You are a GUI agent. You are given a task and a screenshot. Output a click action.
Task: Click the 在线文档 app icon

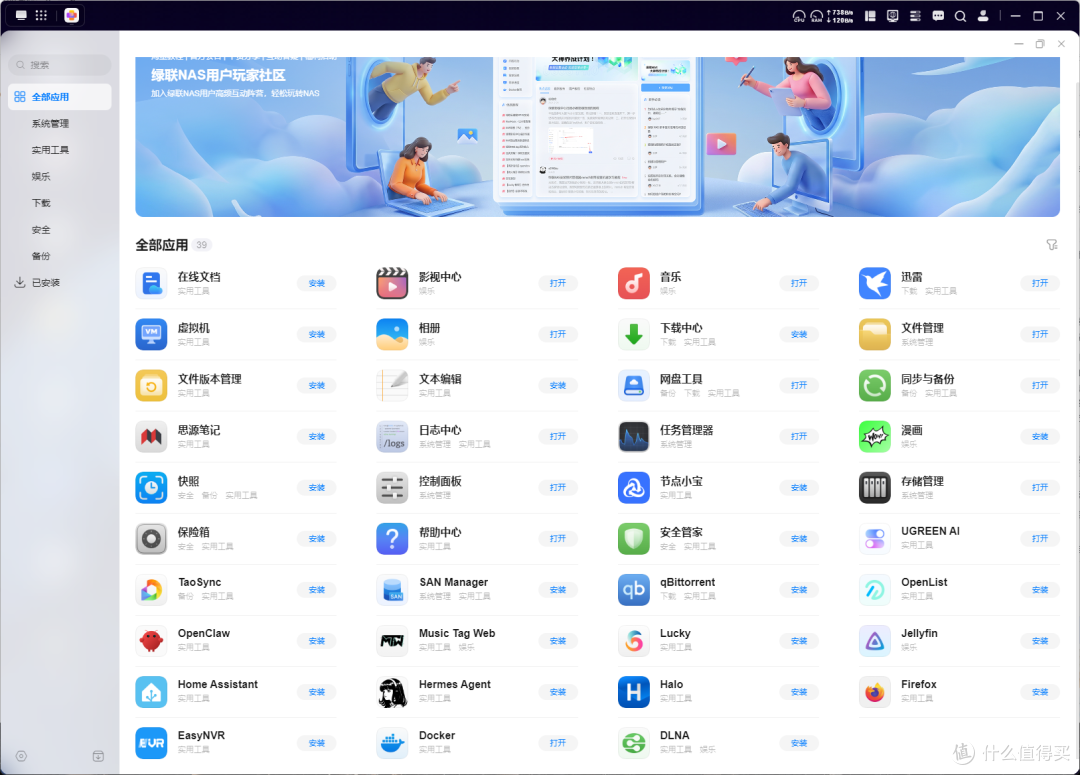(151, 284)
